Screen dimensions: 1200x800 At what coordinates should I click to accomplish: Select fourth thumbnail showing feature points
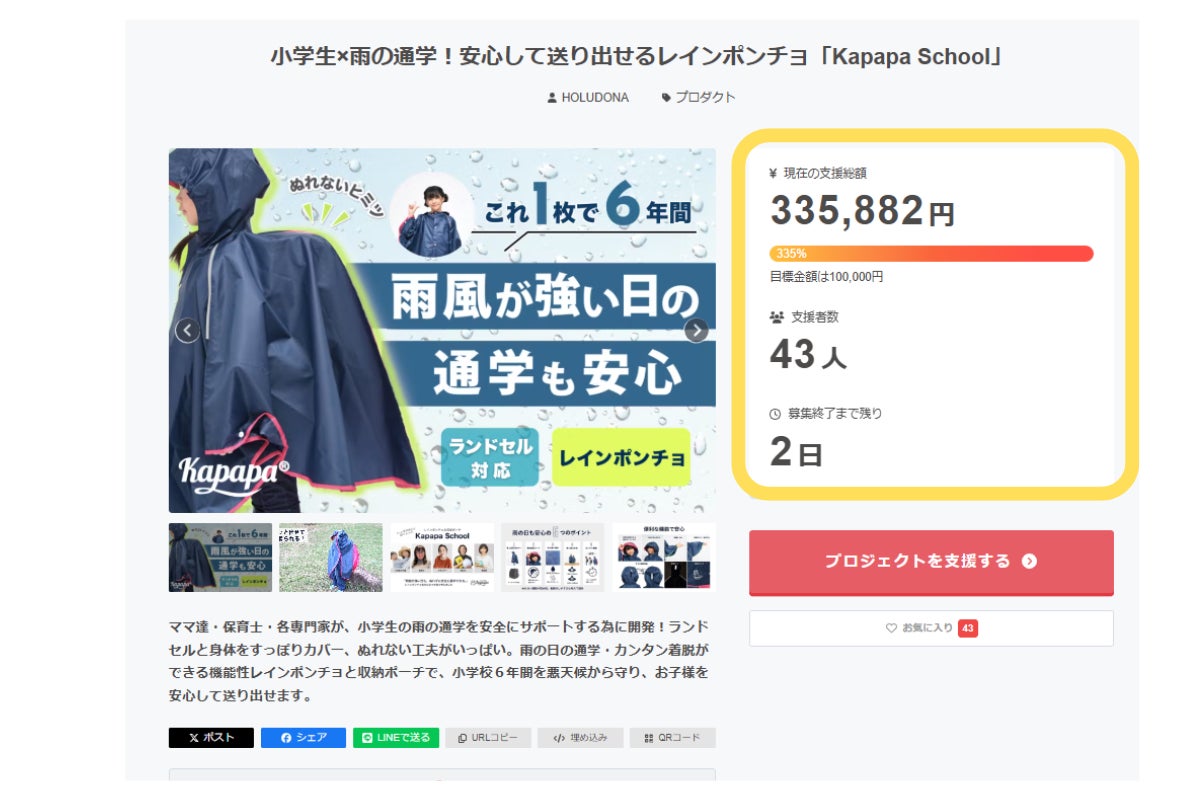[x=553, y=557]
